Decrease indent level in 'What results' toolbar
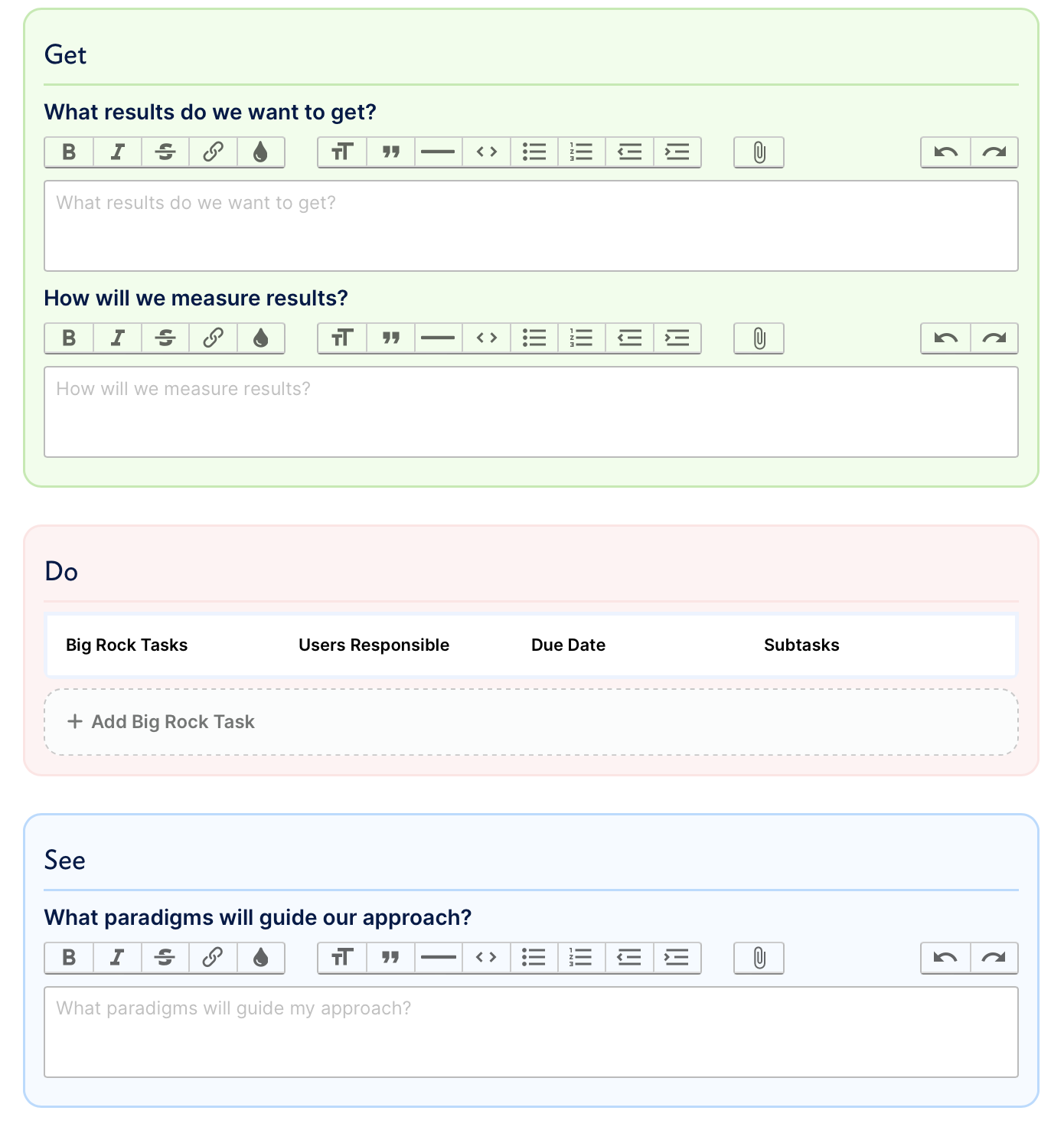The height and width of the screenshot is (1127, 1064). click(x=629, y=152)
